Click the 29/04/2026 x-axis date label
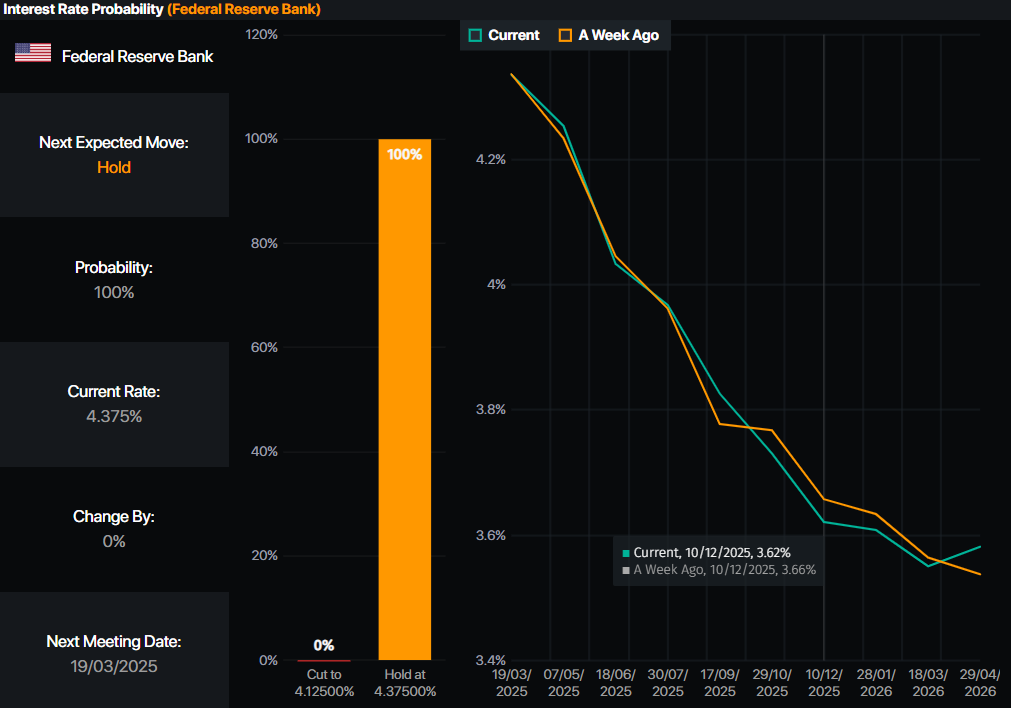Viewport: 1011px width, 708px height. (980, 684)
